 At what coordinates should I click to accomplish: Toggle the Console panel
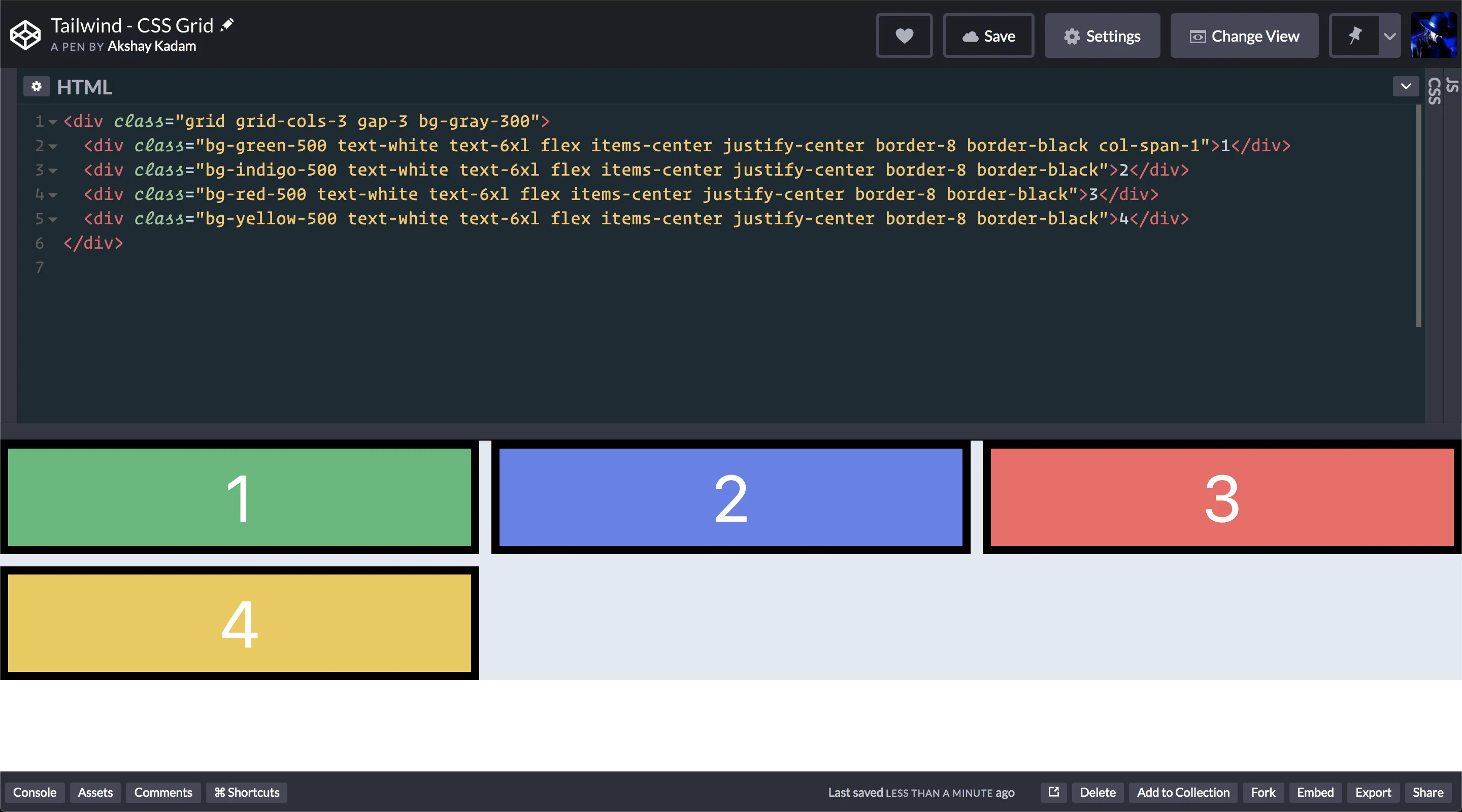35,792
